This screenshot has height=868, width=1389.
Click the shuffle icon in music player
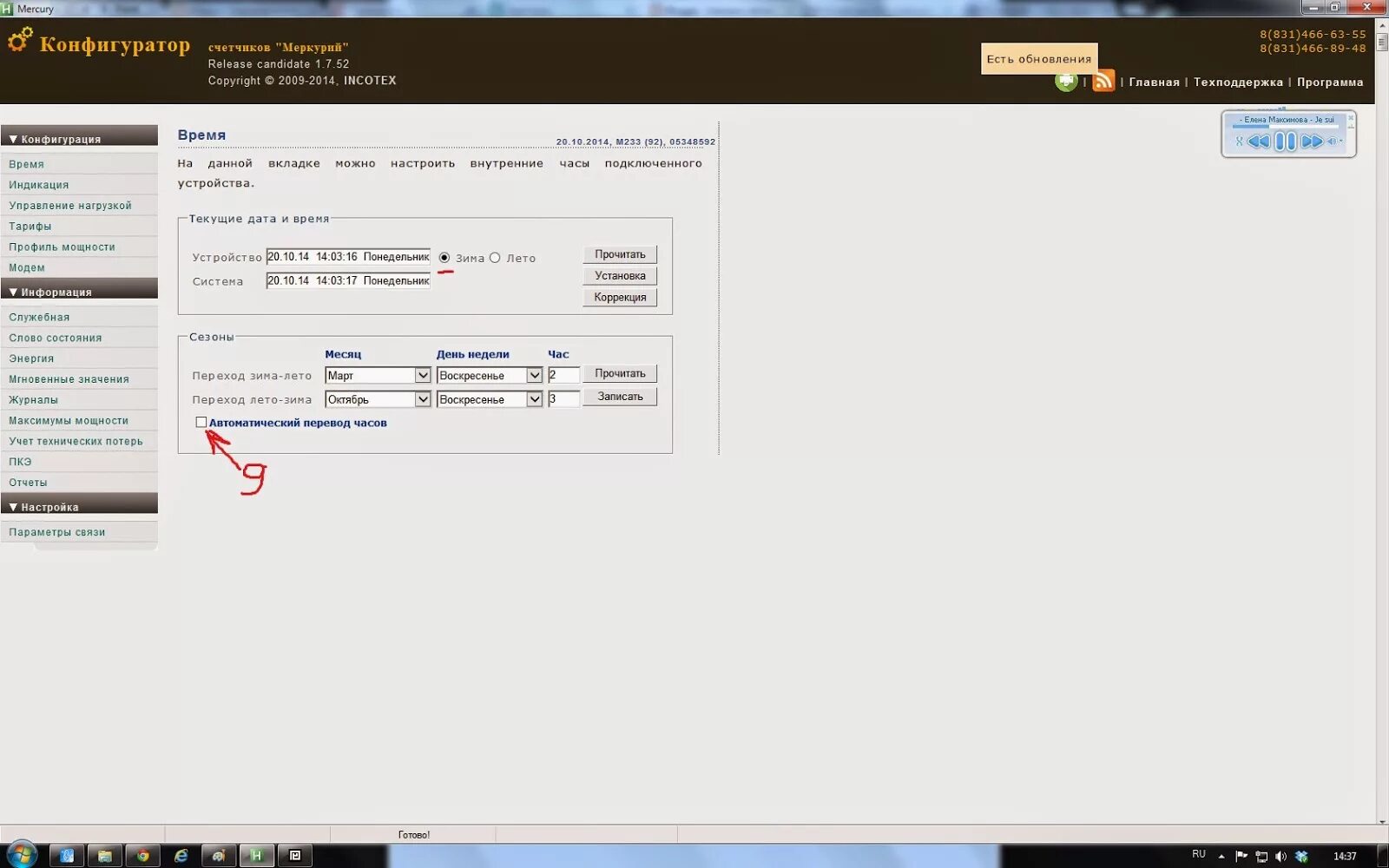(1240, 141)
